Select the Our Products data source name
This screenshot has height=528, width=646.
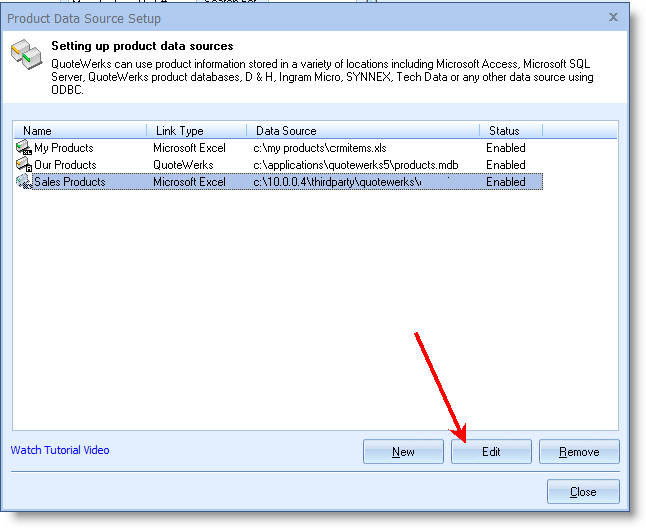pyautogui.click(x=65, y=165)
